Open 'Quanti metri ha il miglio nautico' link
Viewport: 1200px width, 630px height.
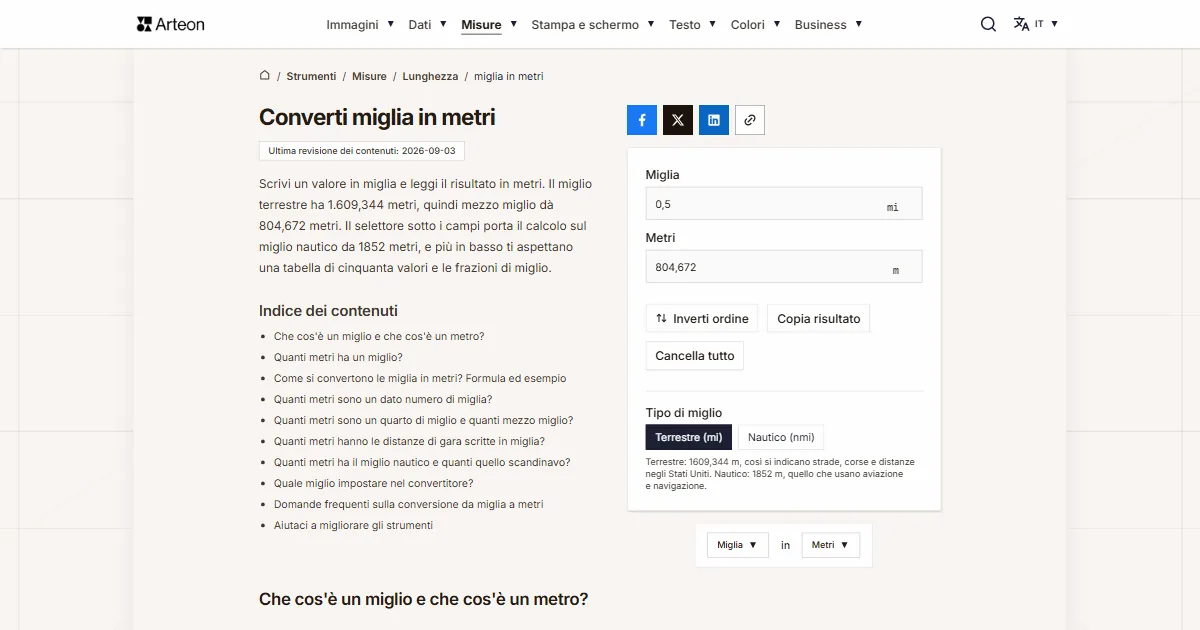(x=422, y=462)
